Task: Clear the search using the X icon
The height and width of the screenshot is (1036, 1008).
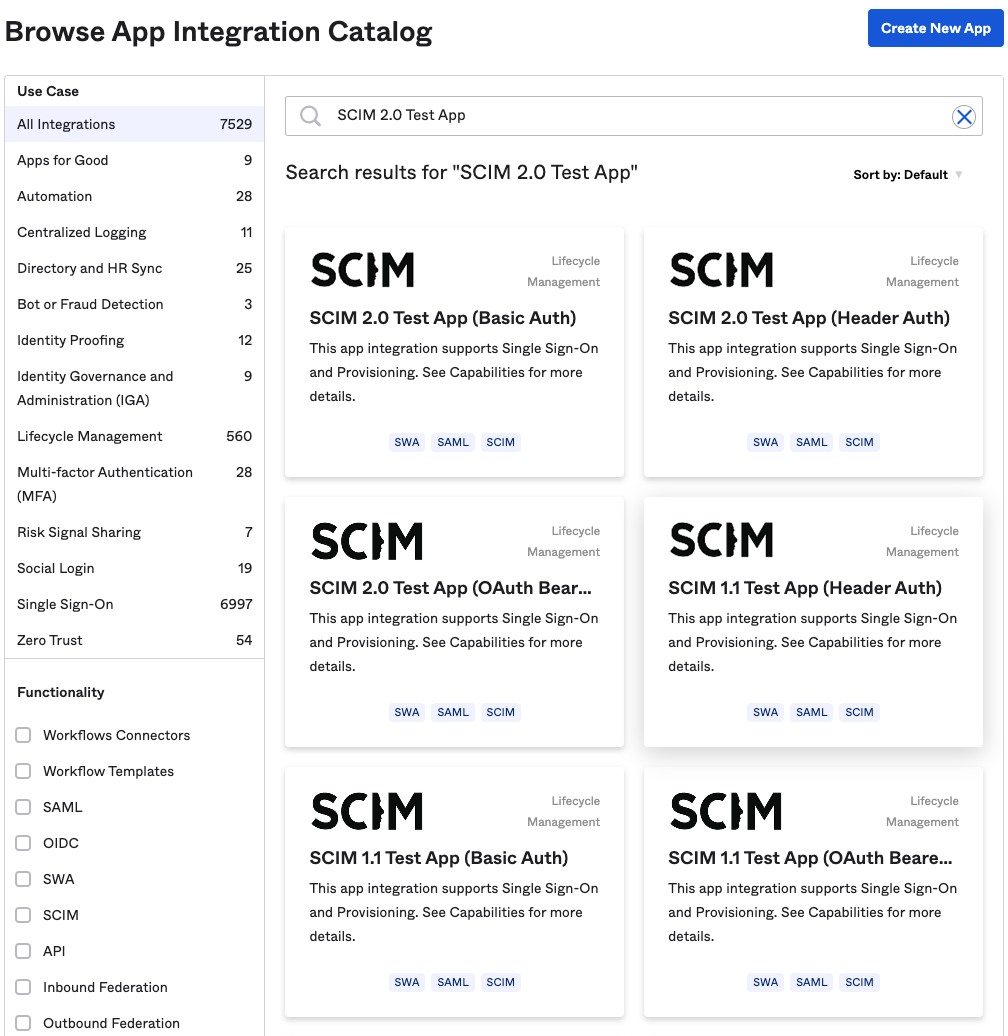Action: point(964,116)
